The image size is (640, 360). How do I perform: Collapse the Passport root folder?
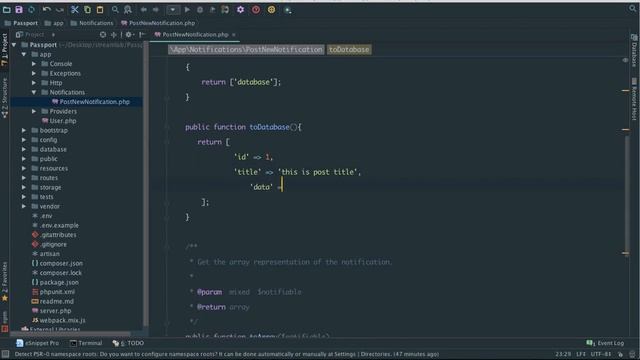pyautogui.click(x=14, y=45)
